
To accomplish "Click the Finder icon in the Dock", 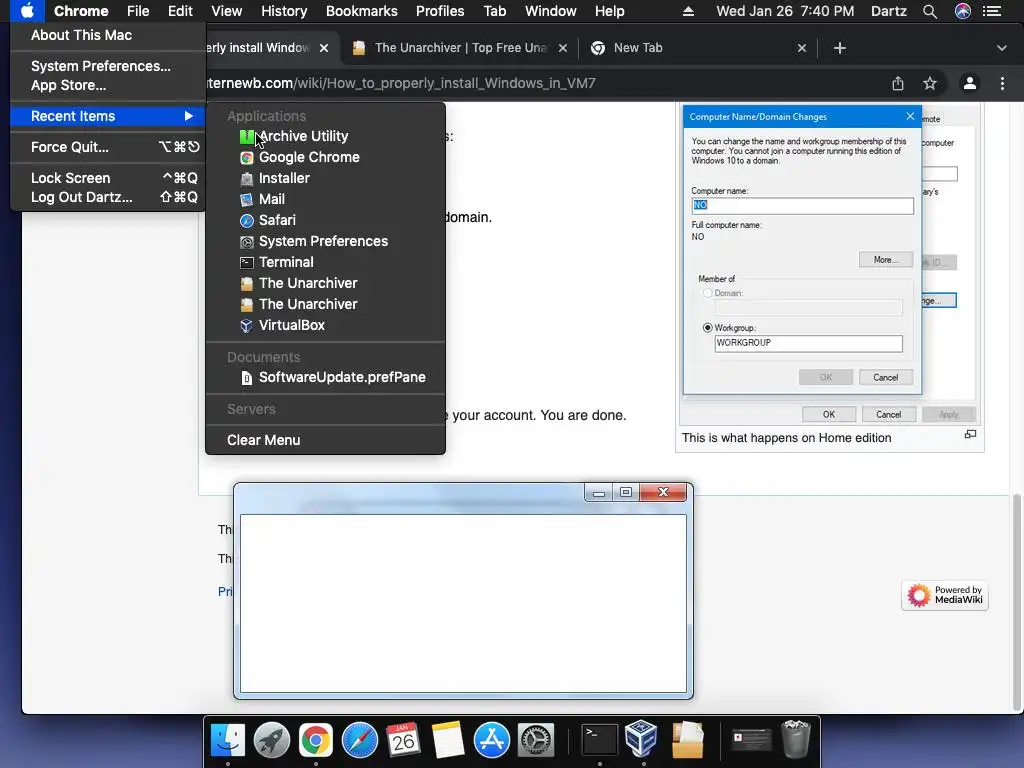I will point(227,740).
